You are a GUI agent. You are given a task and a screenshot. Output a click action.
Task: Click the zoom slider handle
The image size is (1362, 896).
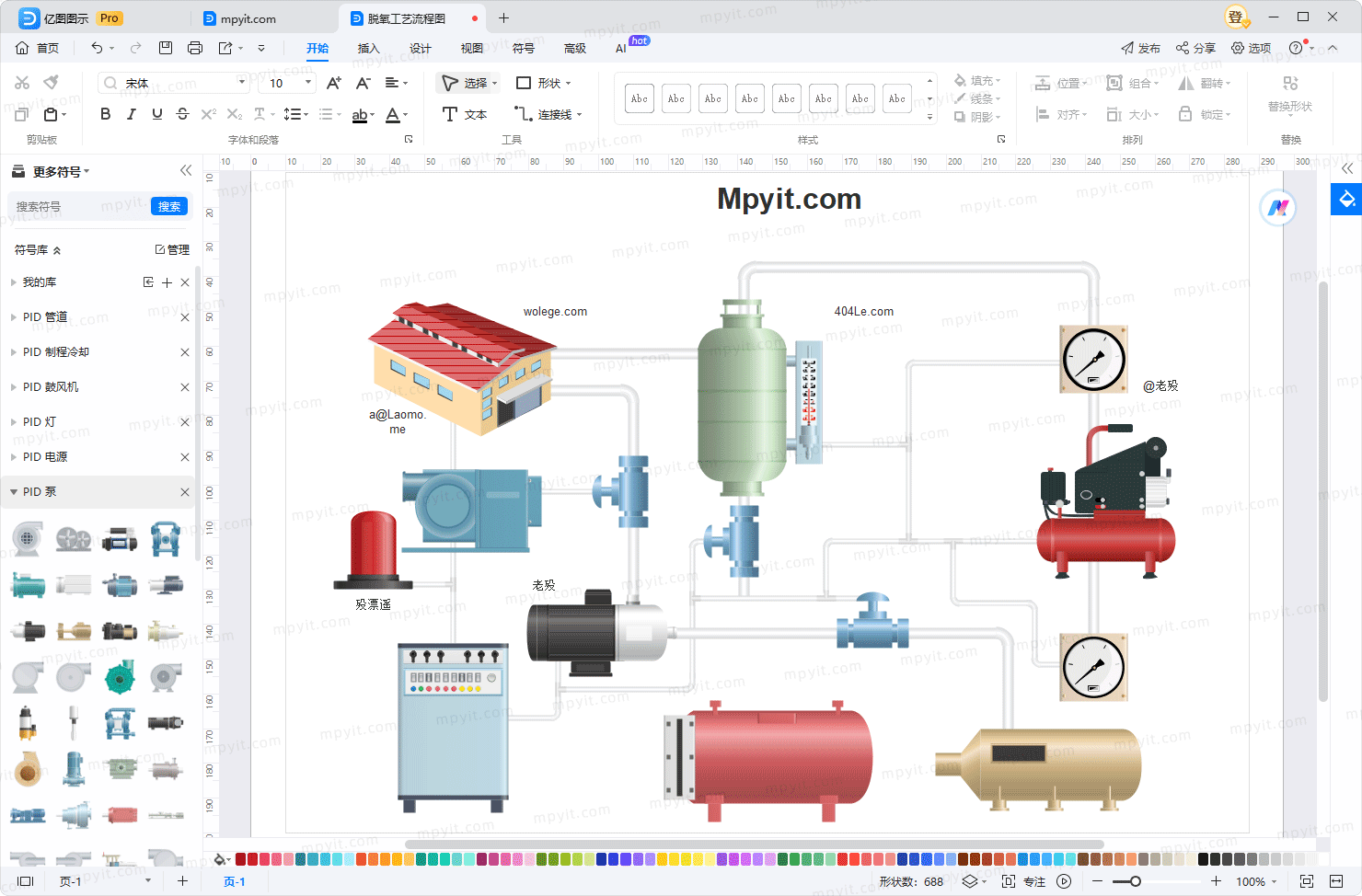1136,881
